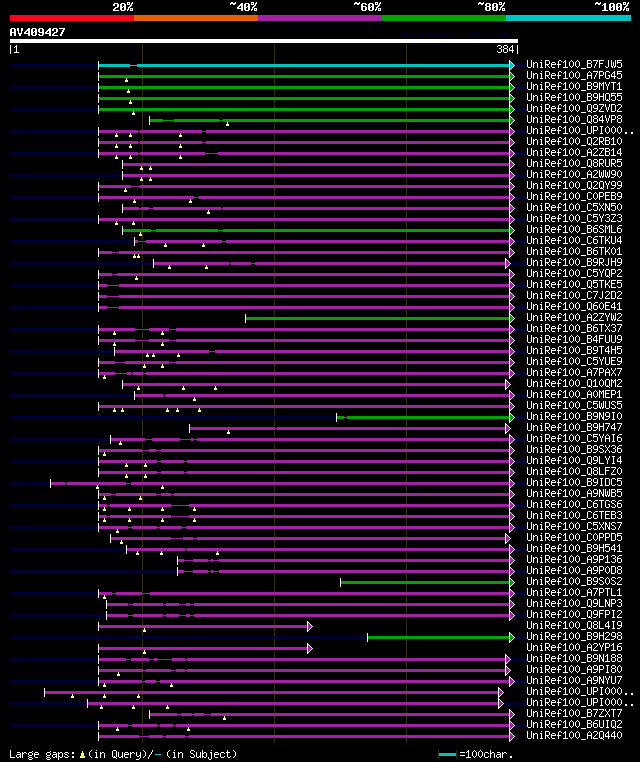The width and height of the screenshot is (640, 762).
Task: Open the UniRef100_B9MYT1 hit label
Action: tap(574, 86)
